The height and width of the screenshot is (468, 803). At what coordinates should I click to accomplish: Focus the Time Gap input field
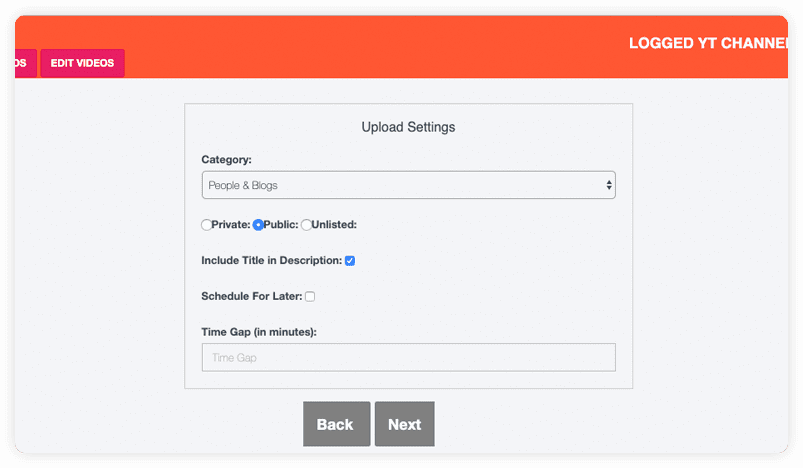point(408,357)
